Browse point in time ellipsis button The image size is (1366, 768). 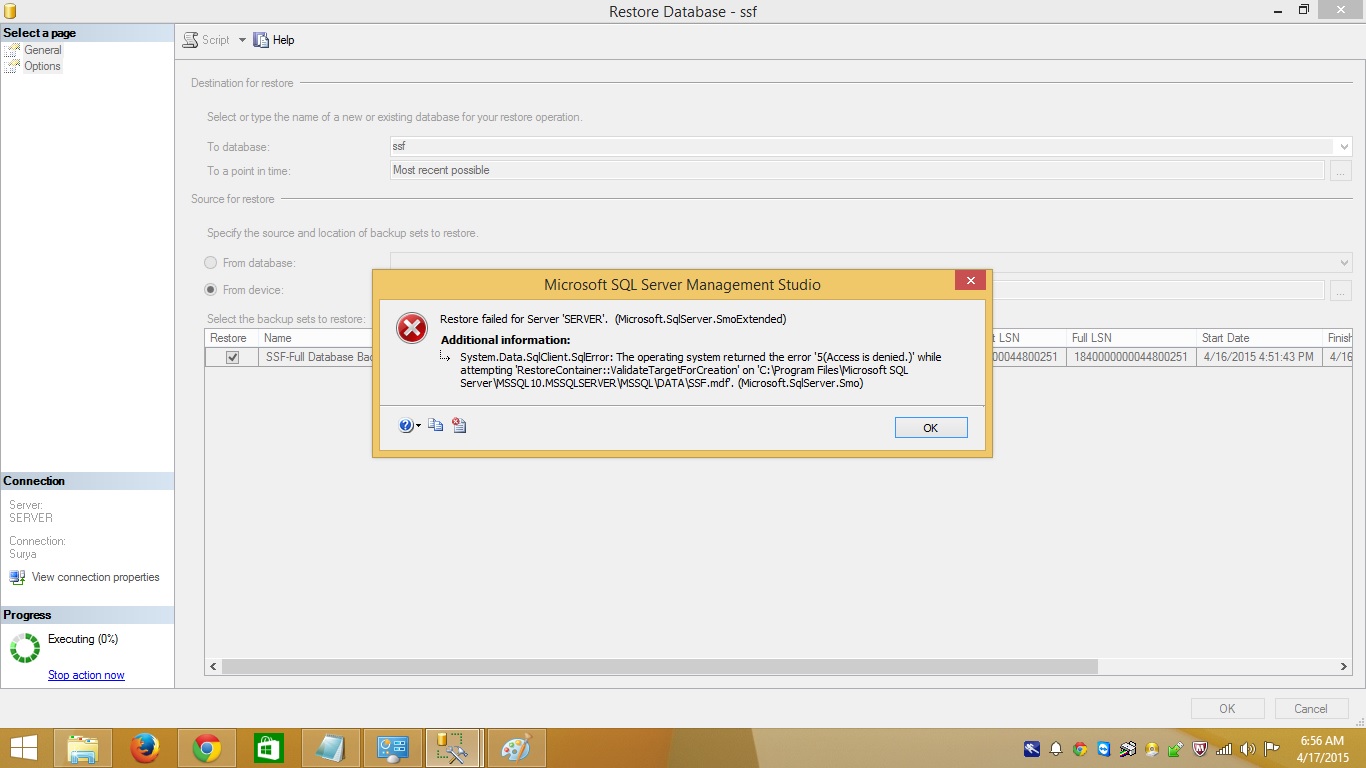(x=1341, y=171)
